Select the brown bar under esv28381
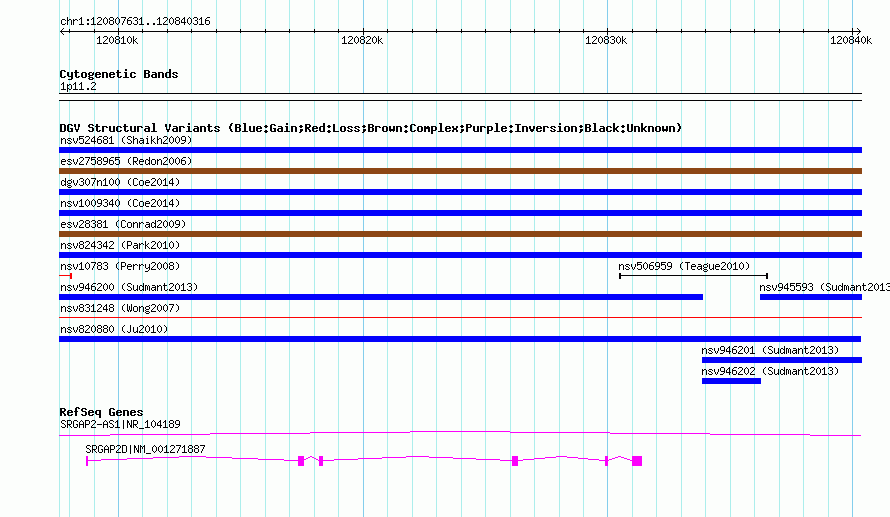890x517 pixels. coord(460,234)
